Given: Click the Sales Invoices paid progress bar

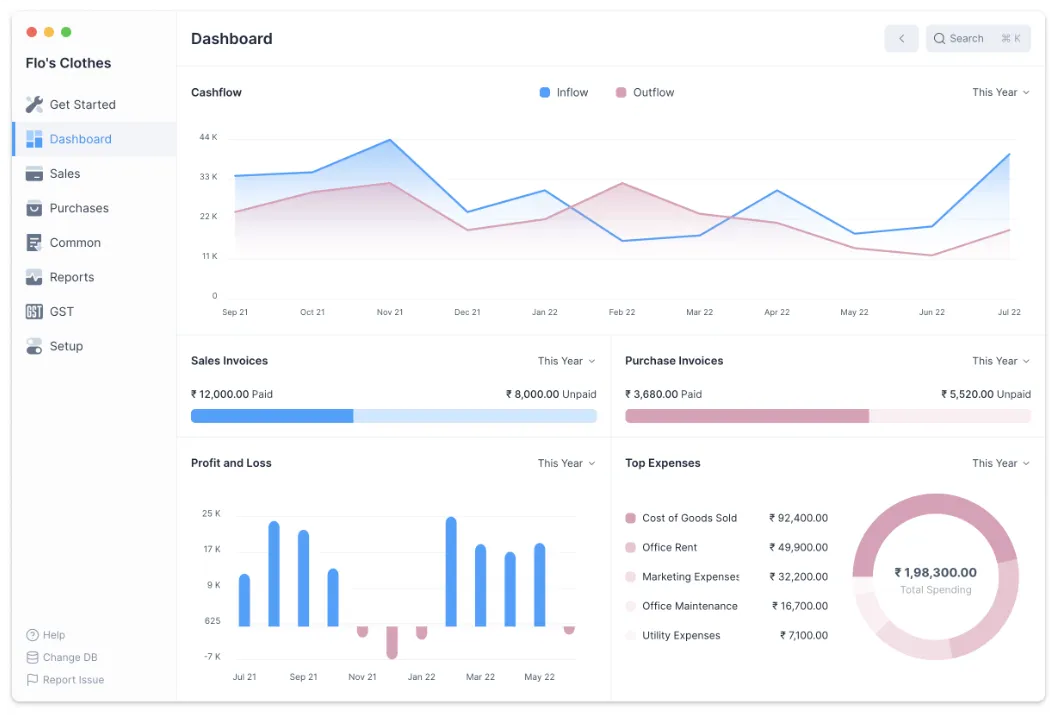Looking at the screenshot, I should click(x=272, y=416).
